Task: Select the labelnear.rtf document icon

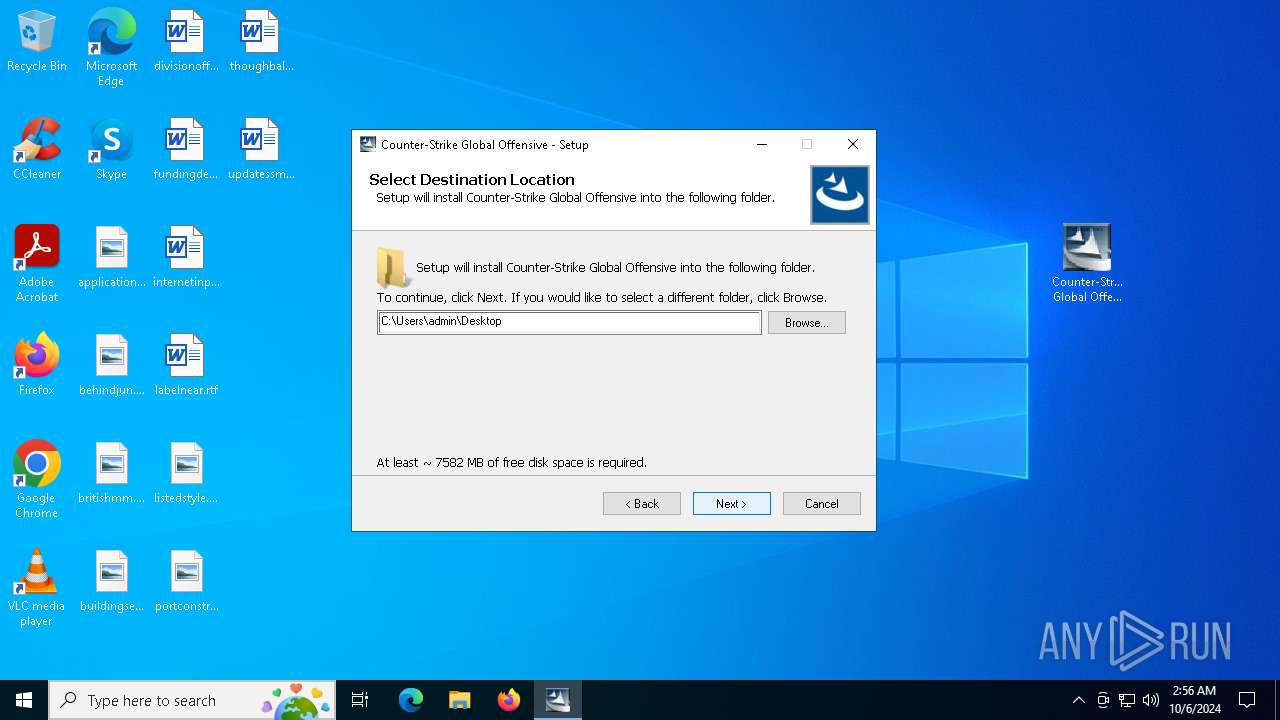Action: (x=186, y=366)
